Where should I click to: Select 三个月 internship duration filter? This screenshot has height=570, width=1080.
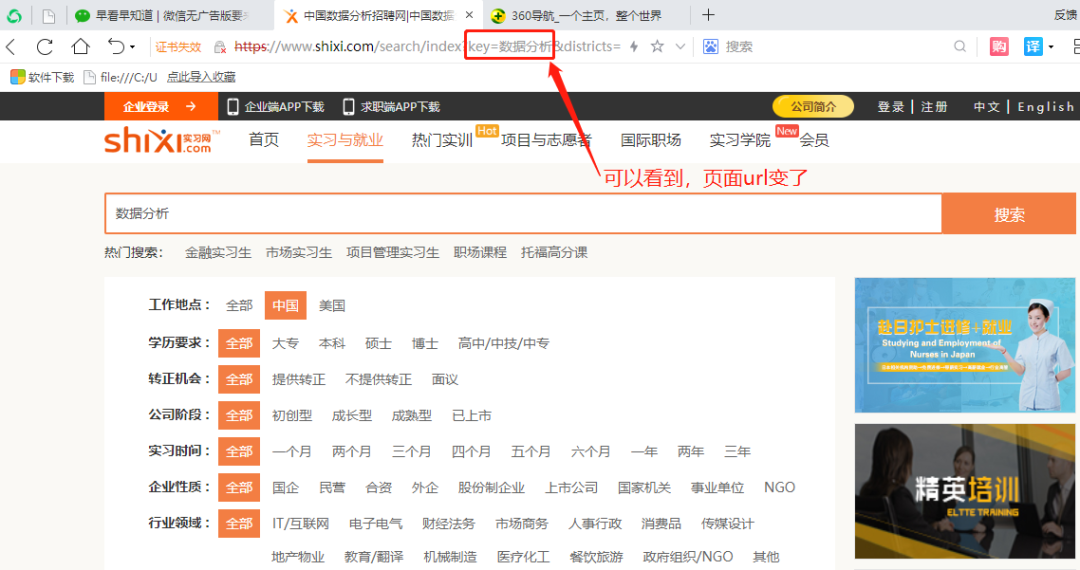(x=411, y=452)
